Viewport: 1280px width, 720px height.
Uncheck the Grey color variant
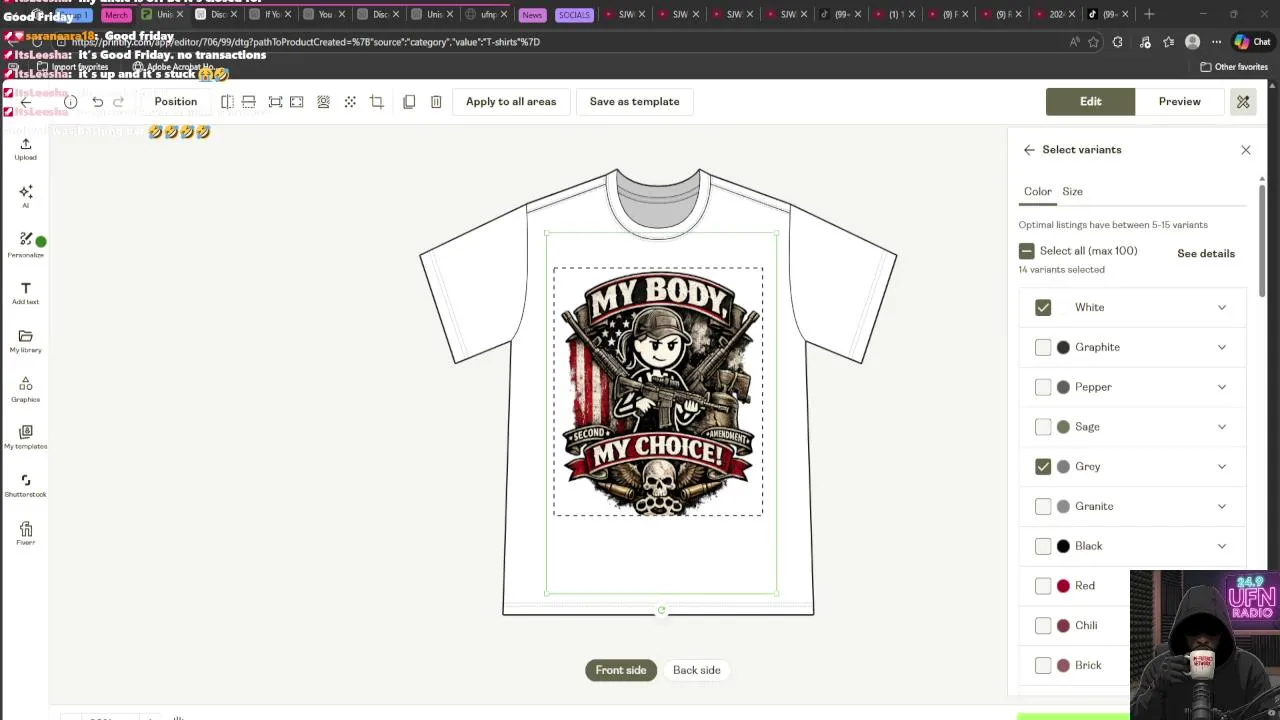coord(1043,466)
